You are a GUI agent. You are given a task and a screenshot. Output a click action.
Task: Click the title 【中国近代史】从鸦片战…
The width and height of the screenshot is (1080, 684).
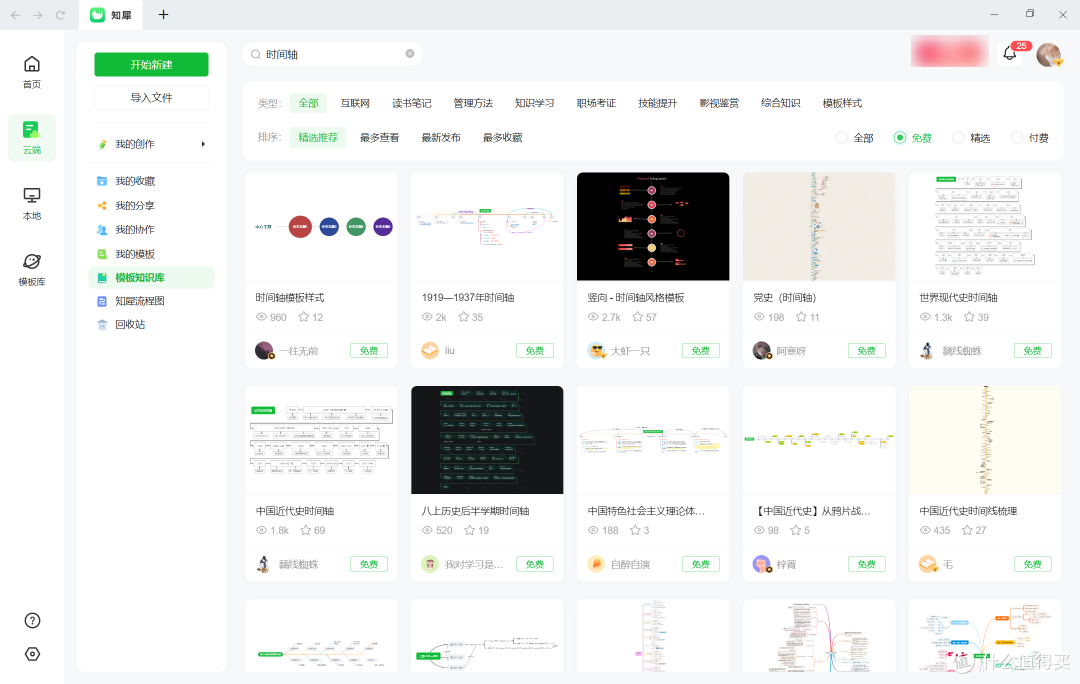click(812, 511)
